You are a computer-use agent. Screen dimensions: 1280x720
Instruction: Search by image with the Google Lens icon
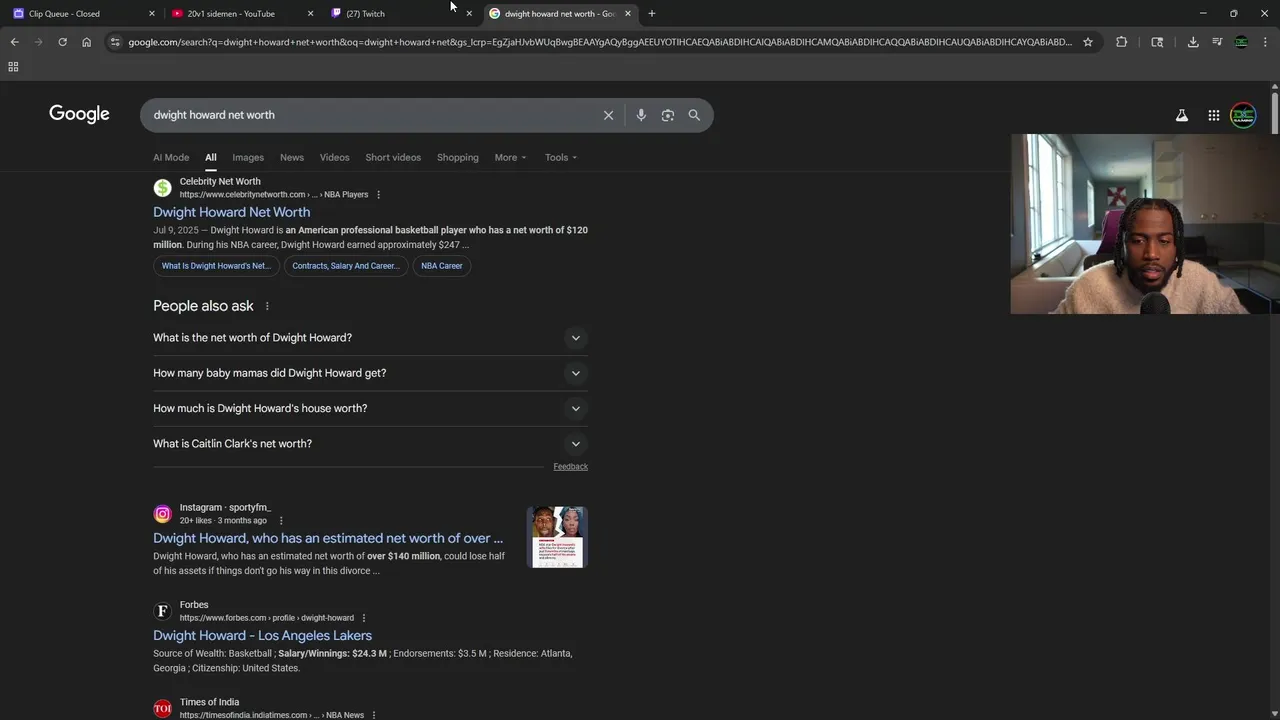point(668,115)
